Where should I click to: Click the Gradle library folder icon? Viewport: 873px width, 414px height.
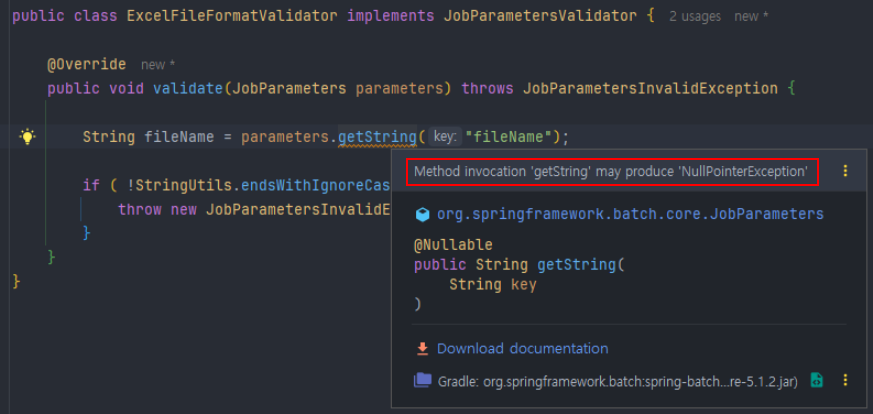coord(423,381)
